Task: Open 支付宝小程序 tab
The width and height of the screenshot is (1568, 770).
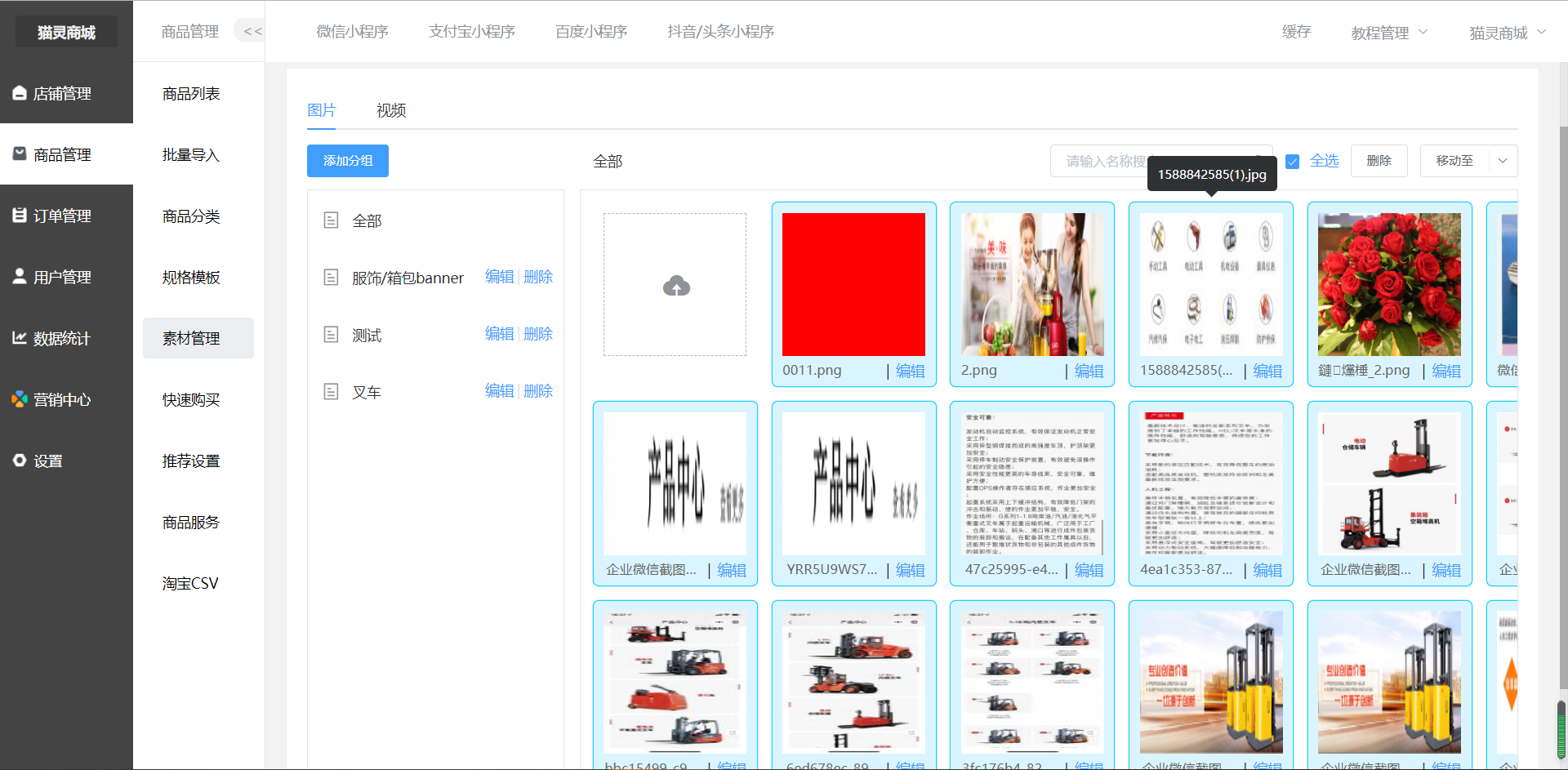Action: [x=472, y=31]
